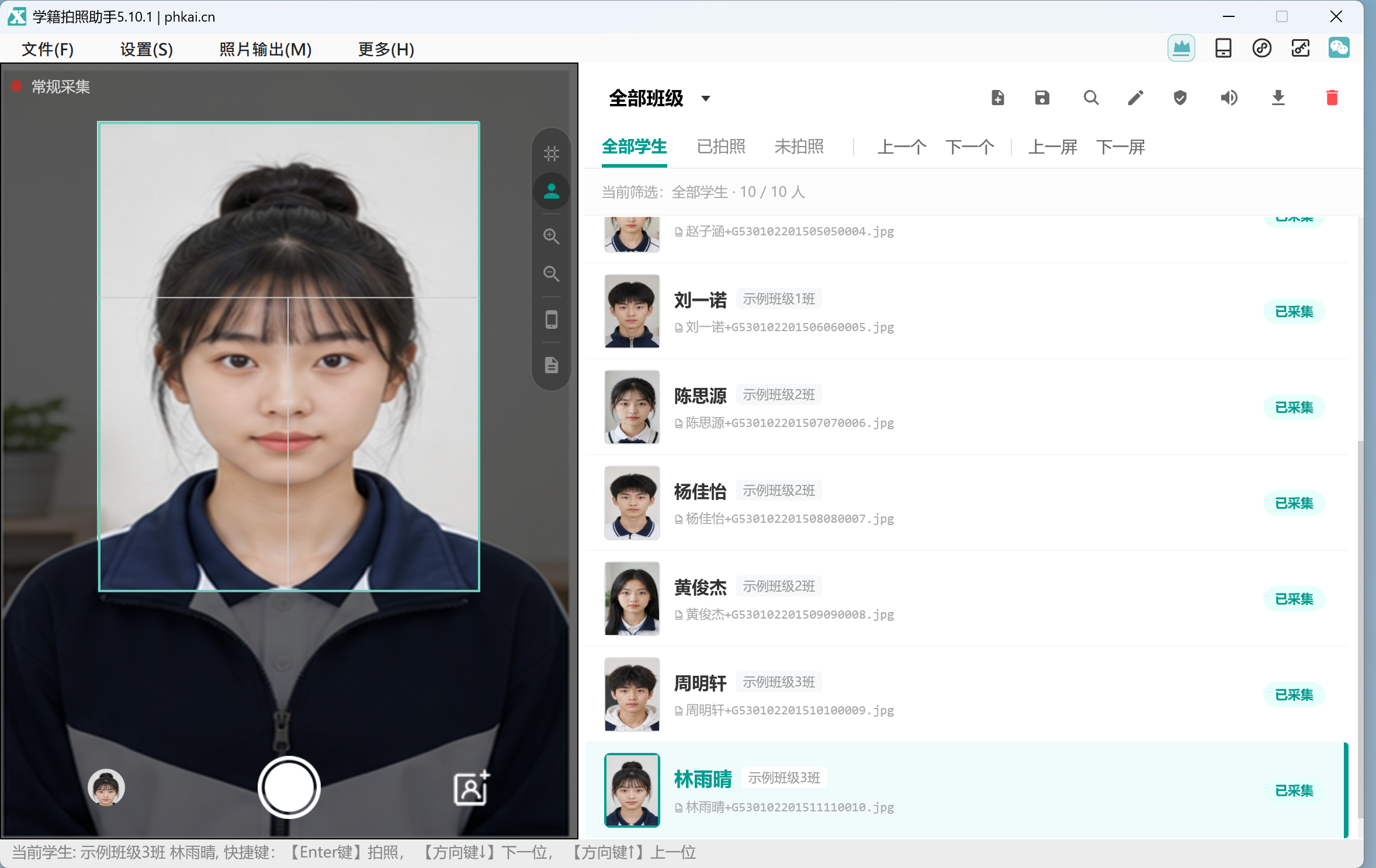This screenshot has height=868, width=1376.
Task: Open the 文件(F) menu
Action: pyautogui.click(x=48, y=49)
